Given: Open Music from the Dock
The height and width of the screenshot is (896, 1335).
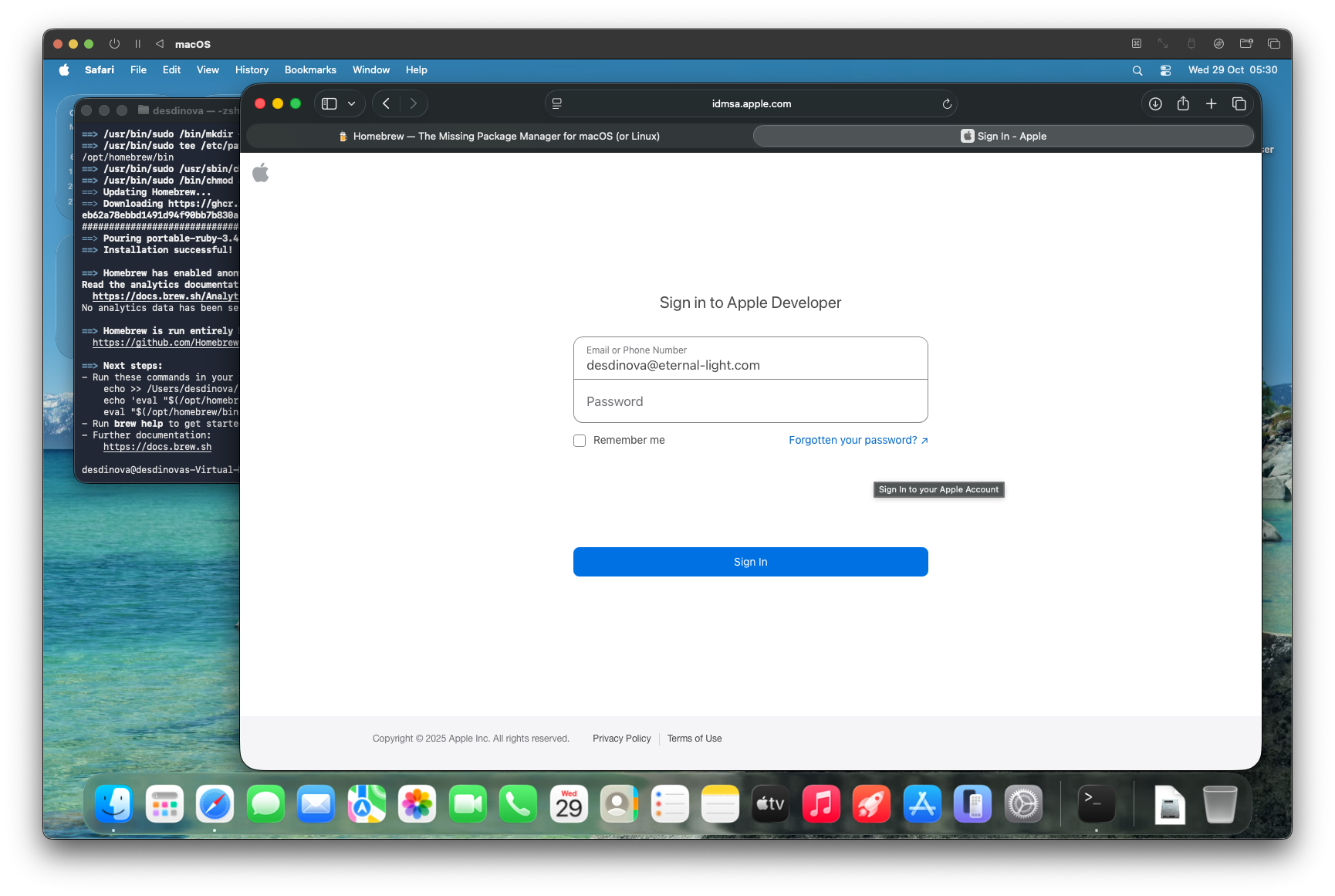Looking at the screenshot, I should [x=821, y=803].
